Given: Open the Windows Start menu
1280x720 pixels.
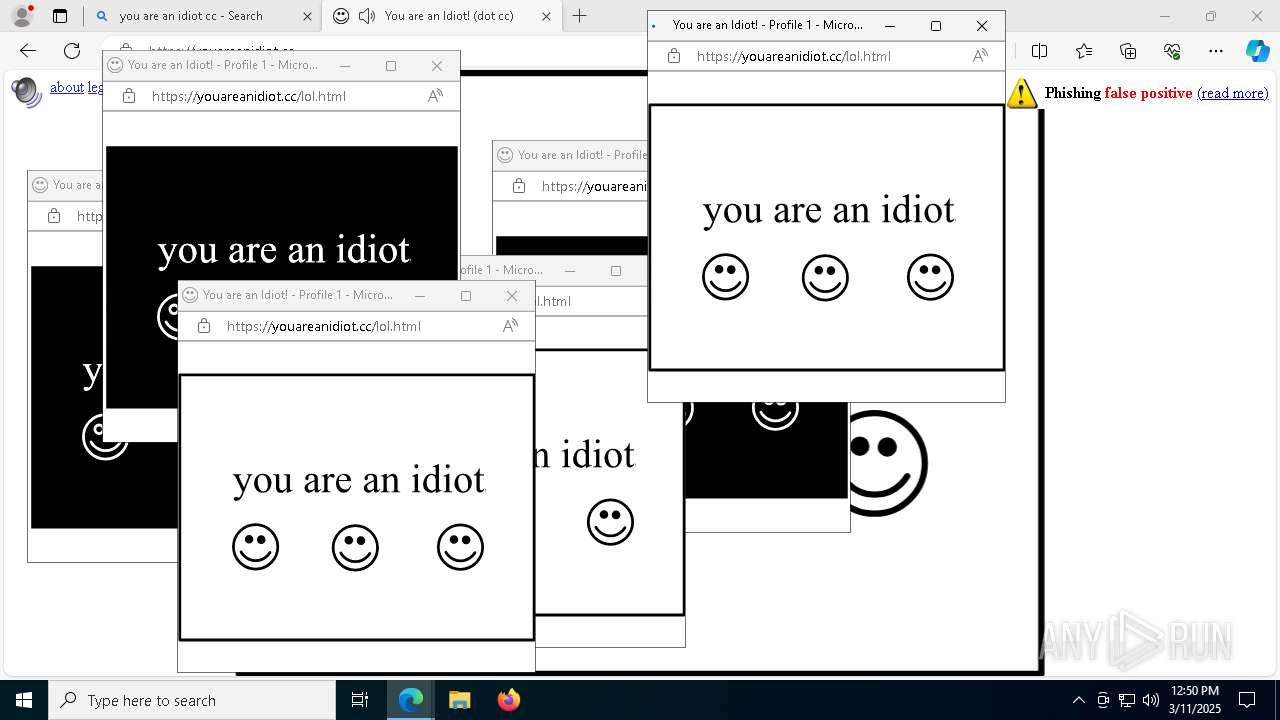Looking at the screenshot, I should pos(24,700).
